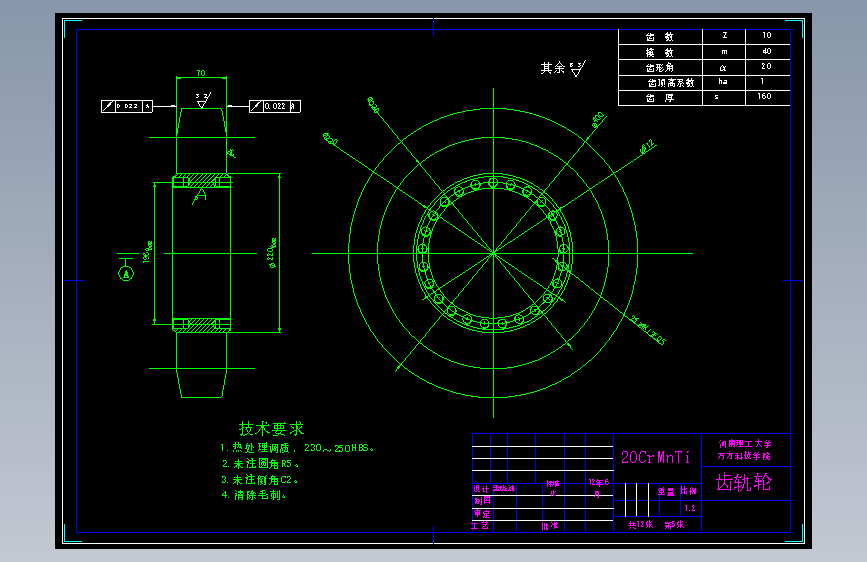Viewport: 867px width, 562px height.
Task: Select the "审定" label in title block
Action: (x=482, y=513)
